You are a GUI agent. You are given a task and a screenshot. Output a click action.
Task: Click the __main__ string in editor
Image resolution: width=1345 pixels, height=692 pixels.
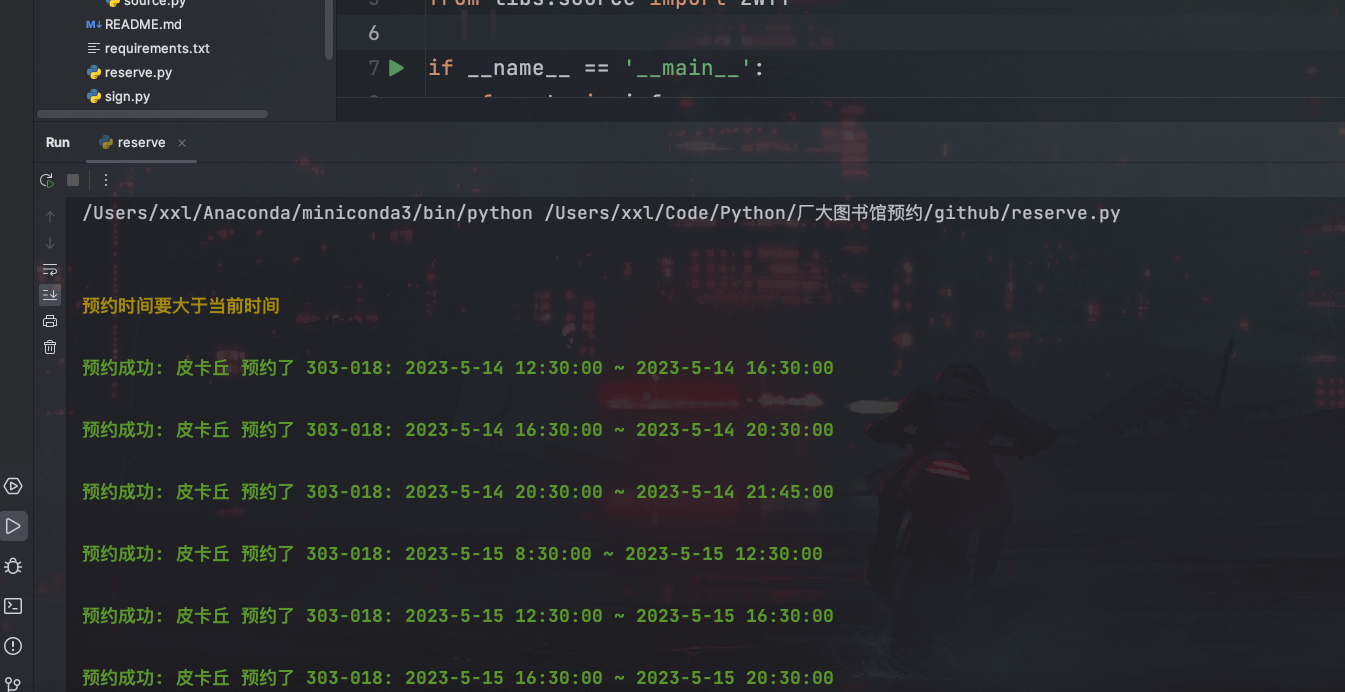(688, 68)
